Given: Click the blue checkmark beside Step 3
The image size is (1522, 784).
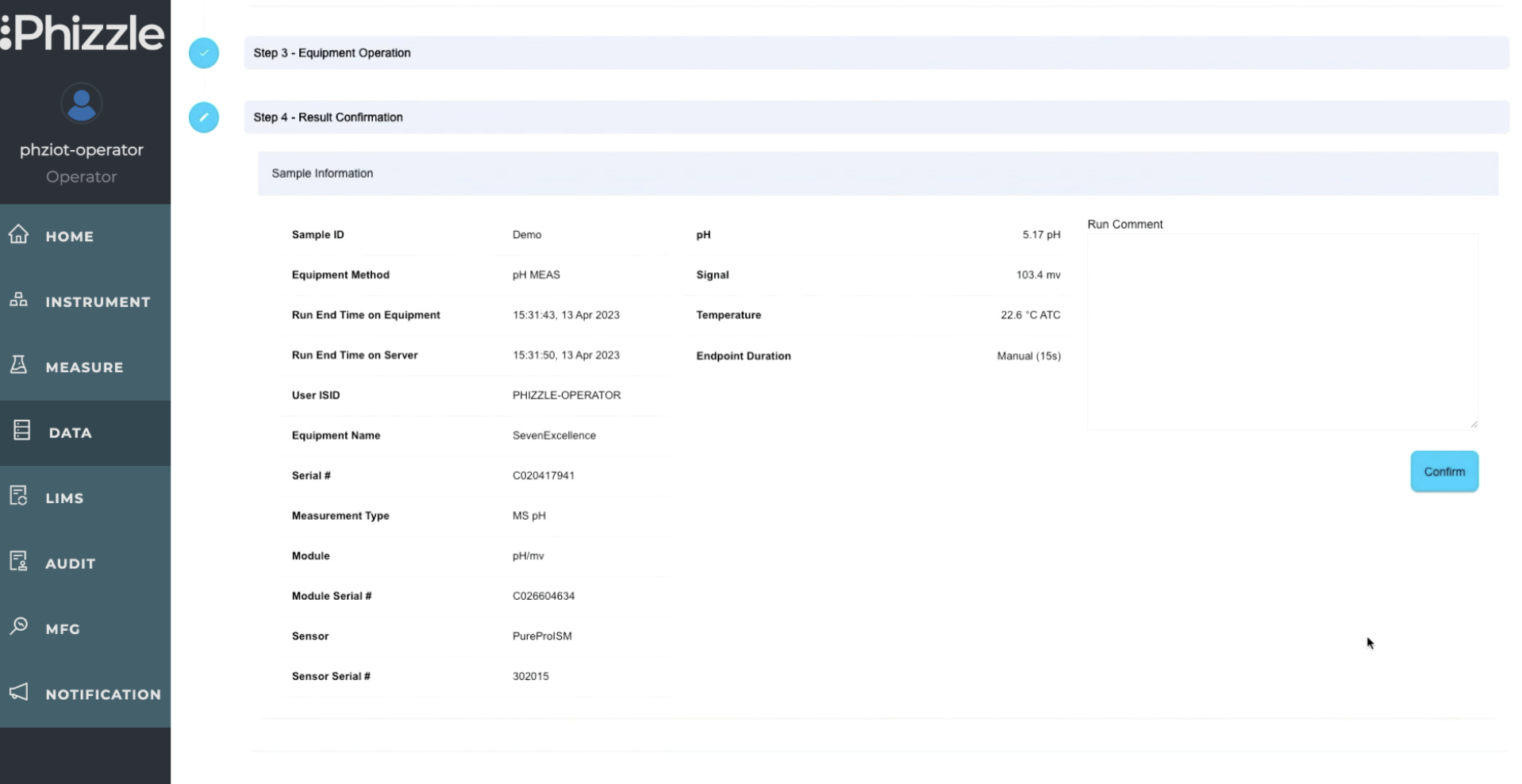Looking at the screenshot, I should 204,52.
